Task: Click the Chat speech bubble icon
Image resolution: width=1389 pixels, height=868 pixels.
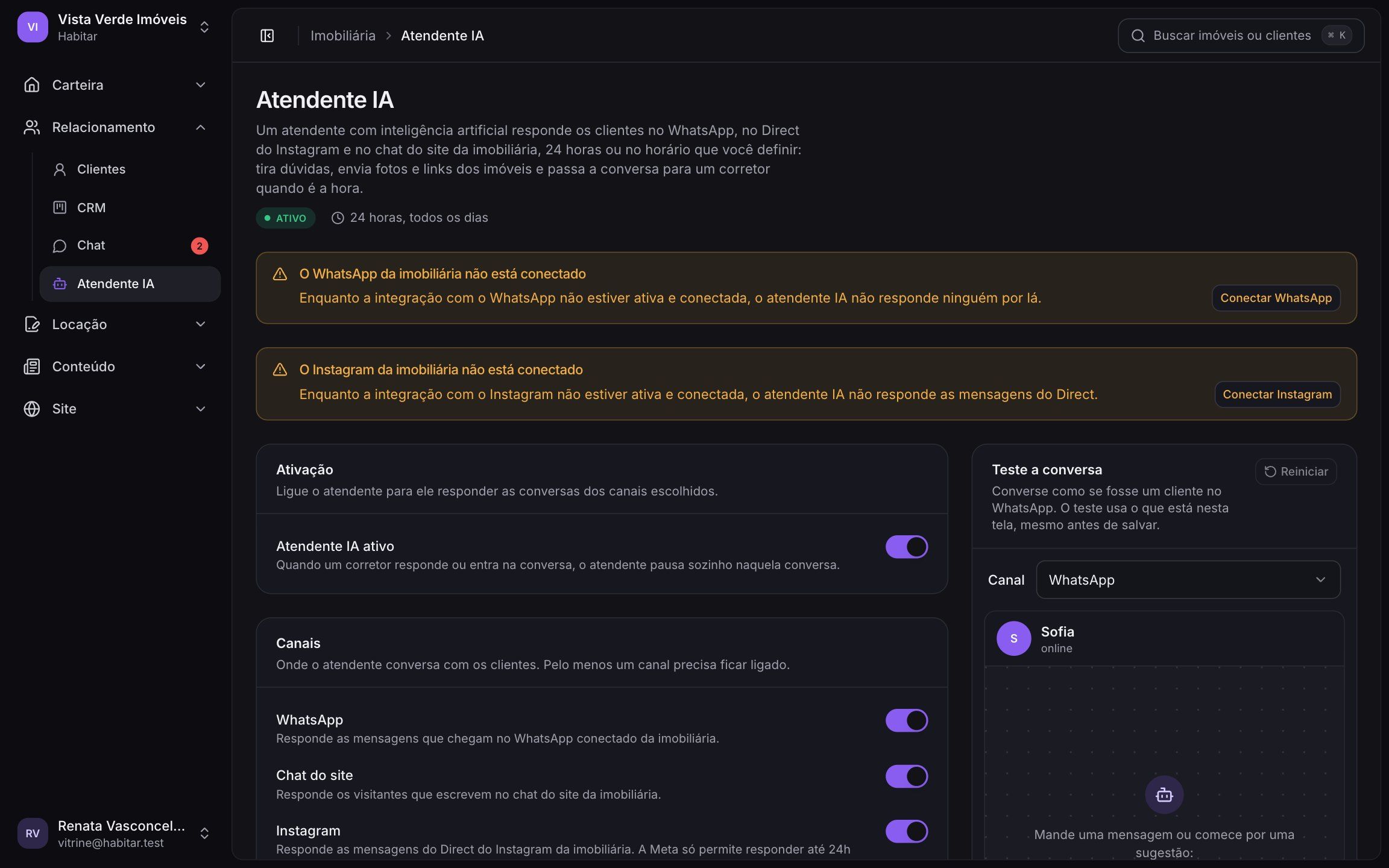Action: tap(60, 245)
